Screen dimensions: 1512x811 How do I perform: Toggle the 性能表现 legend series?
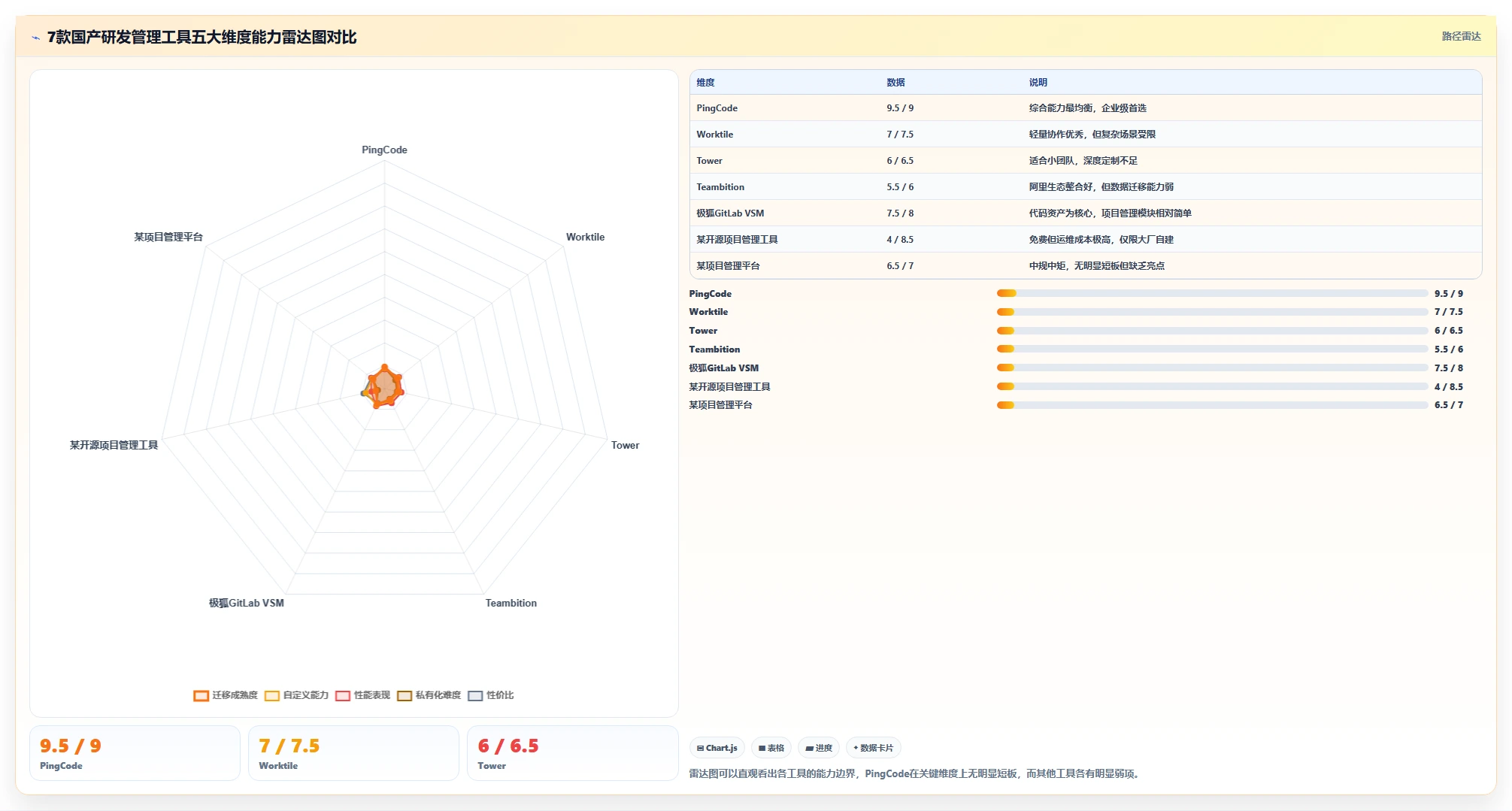(x=362, y=695)
